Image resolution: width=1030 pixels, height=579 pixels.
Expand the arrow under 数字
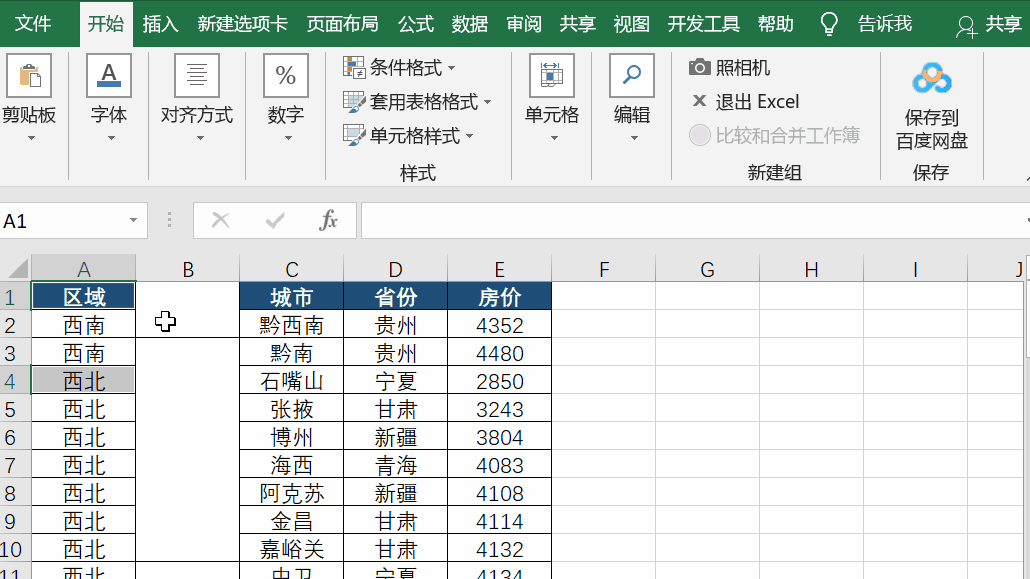tap(288, 138)
